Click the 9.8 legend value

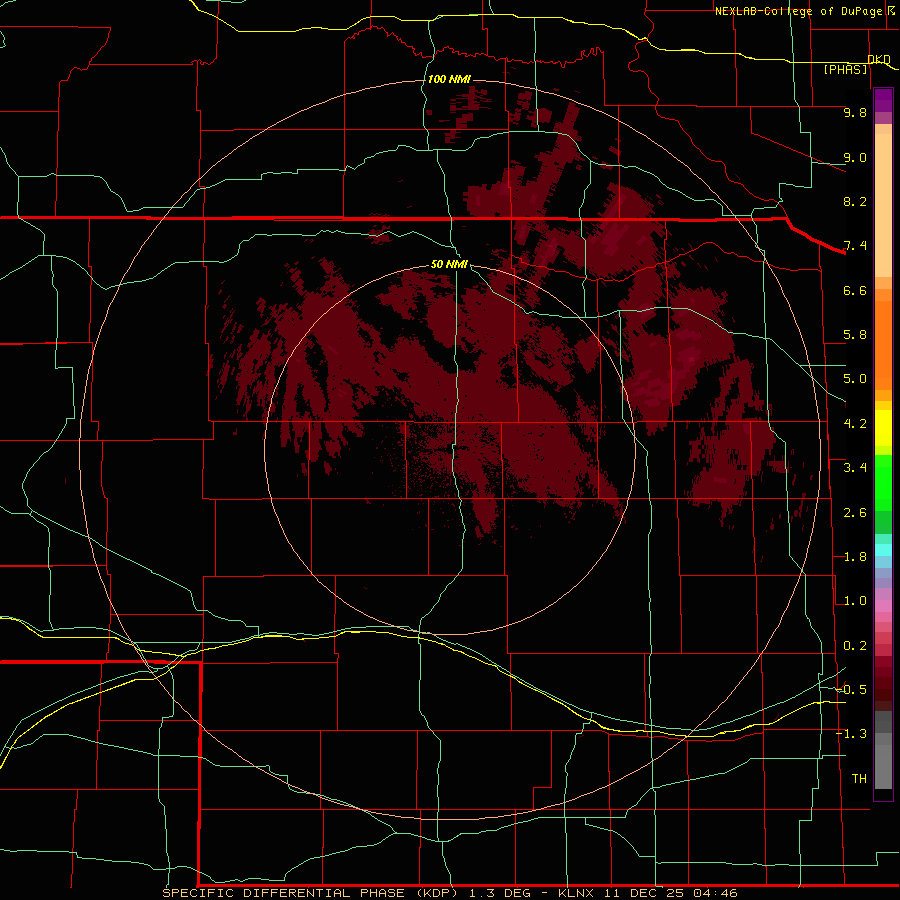pos(855,112)
